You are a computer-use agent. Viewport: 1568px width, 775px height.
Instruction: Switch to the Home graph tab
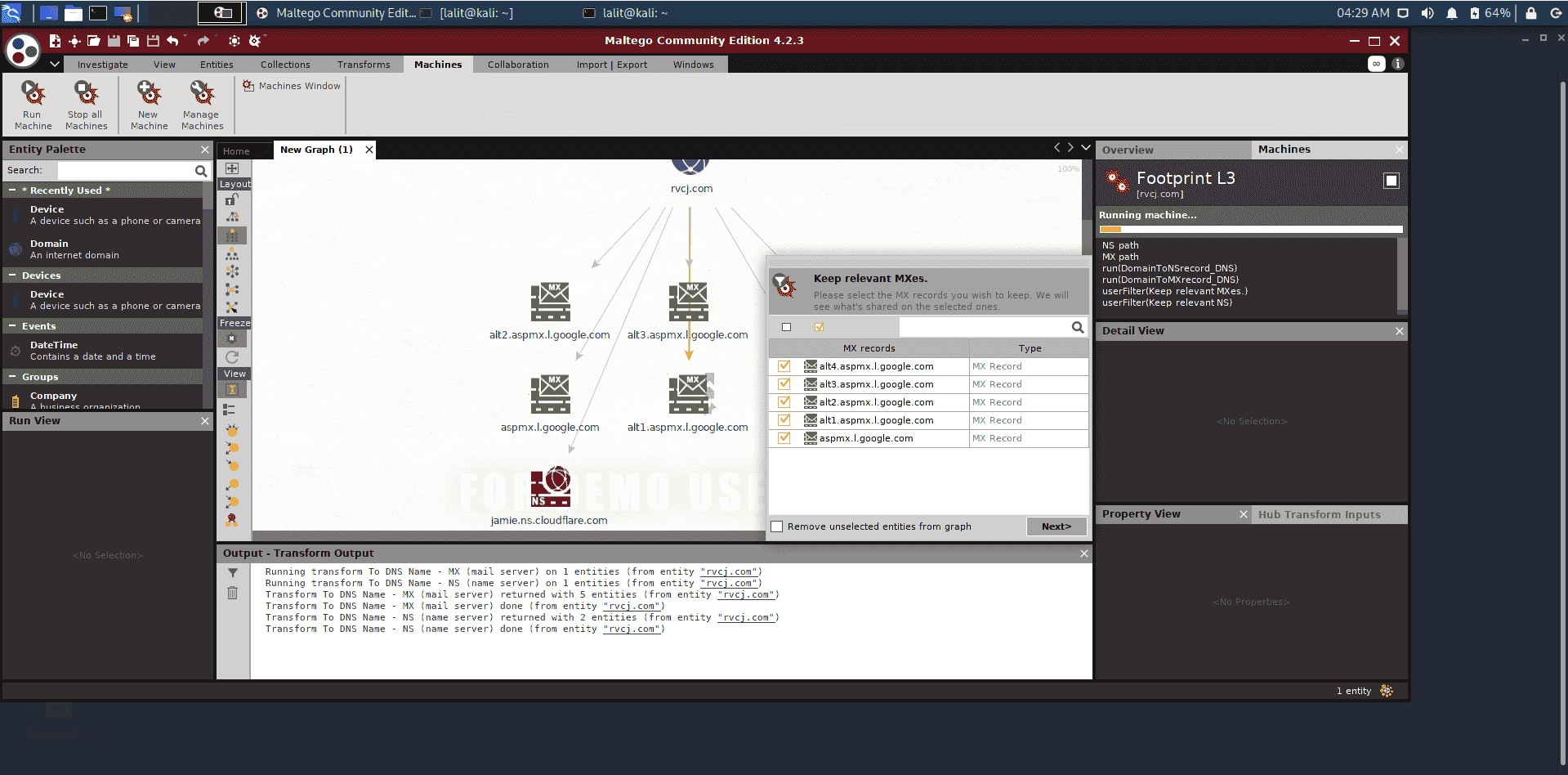pyautogui.click(x=236, y=151)
